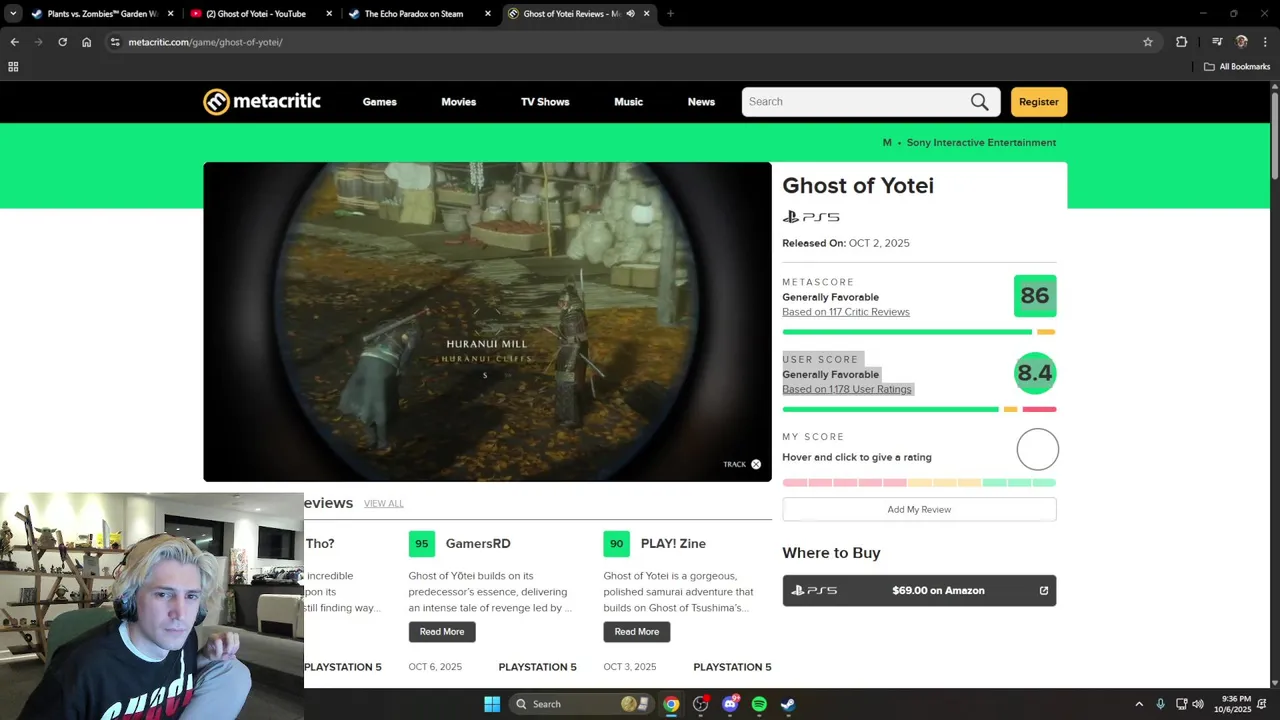The width and height of the screenshot is (1280, 720).
Task: Expand hidden system tray icons chevron
Action: point(1139,704)
